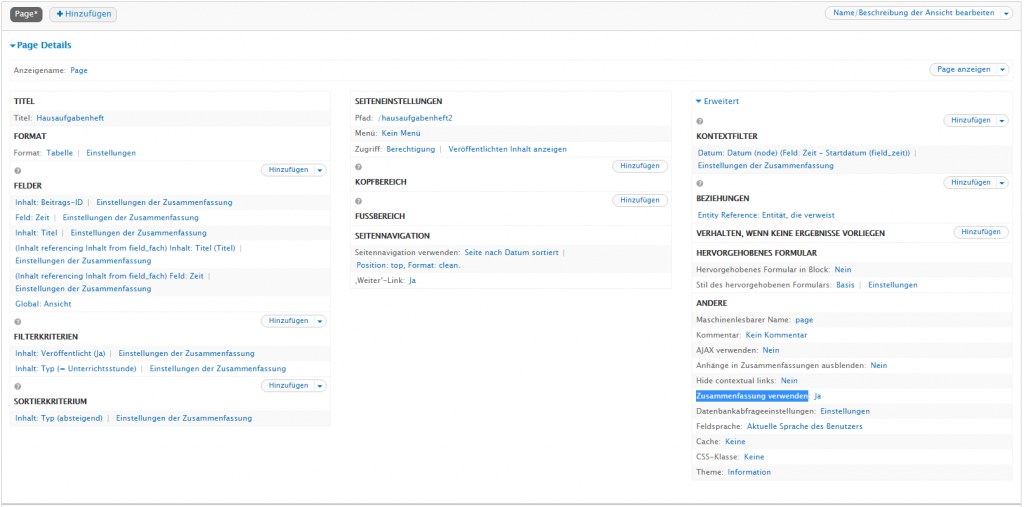Open dropdown arrow beside Page anzeigen

point(999,70)
